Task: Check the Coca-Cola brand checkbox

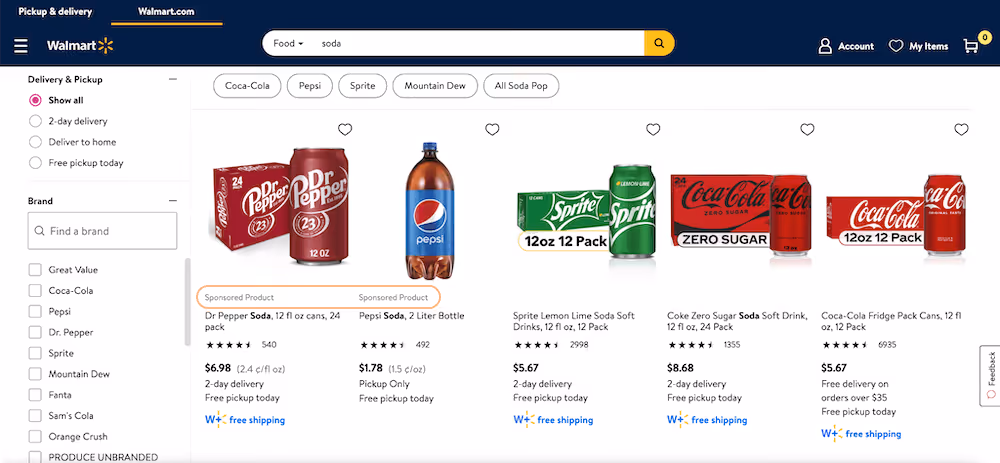Action: [35, 291]
